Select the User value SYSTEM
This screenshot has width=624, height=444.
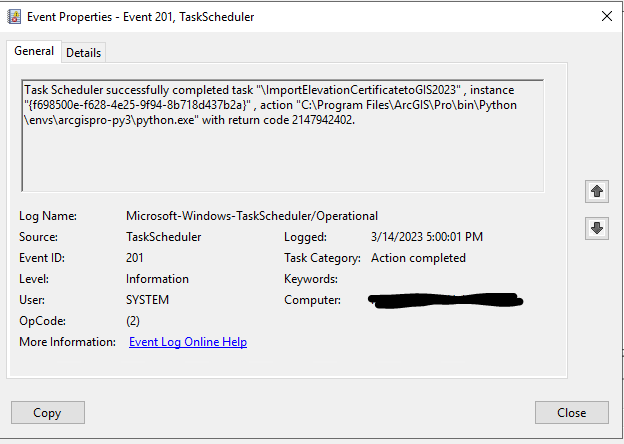(147, 300)
